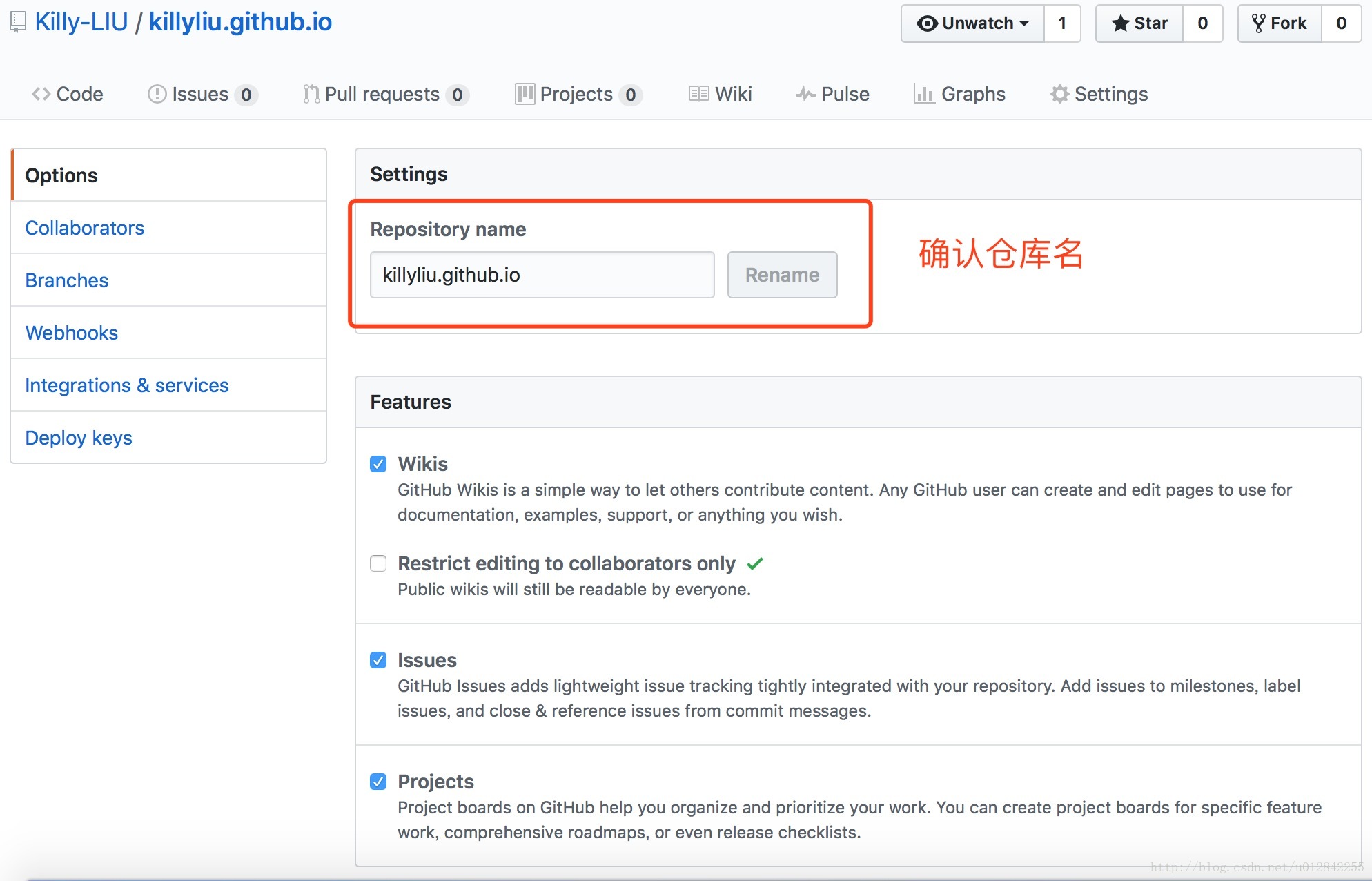
Task: Click the Projects board icon
Action: point(525,94)
